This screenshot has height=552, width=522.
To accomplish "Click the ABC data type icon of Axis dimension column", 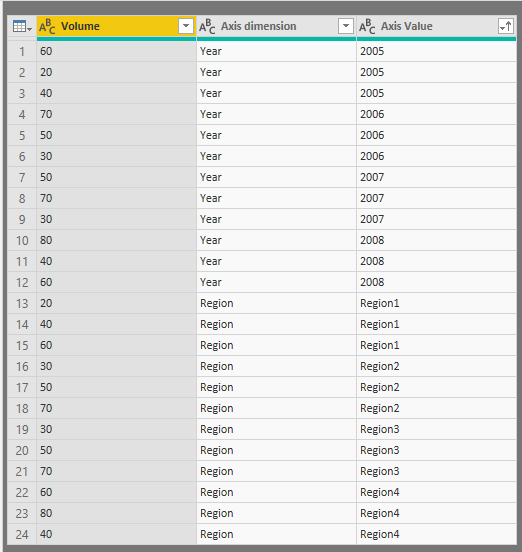I will tap(207, 26).
